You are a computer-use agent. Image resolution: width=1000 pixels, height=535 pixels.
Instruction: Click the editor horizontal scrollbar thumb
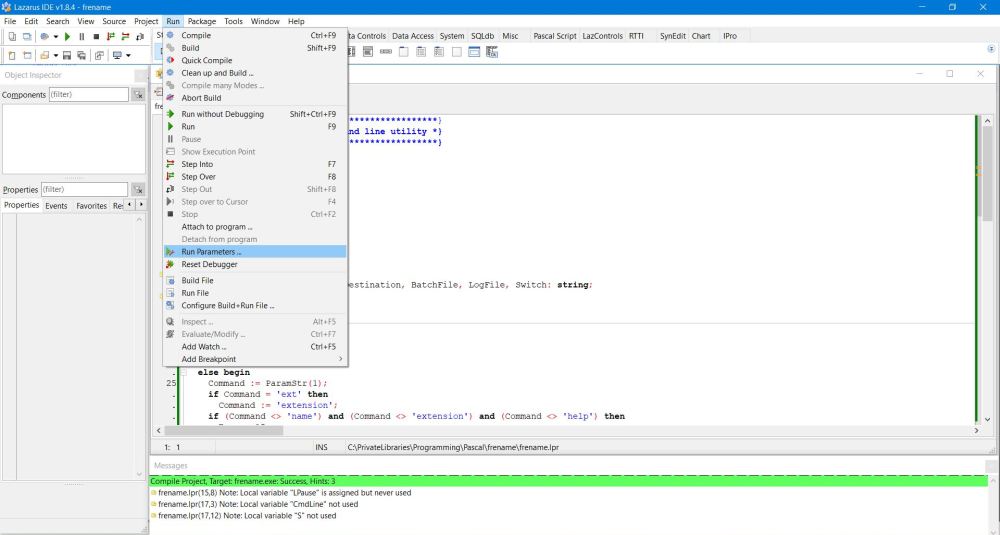[x=223, y=430]
